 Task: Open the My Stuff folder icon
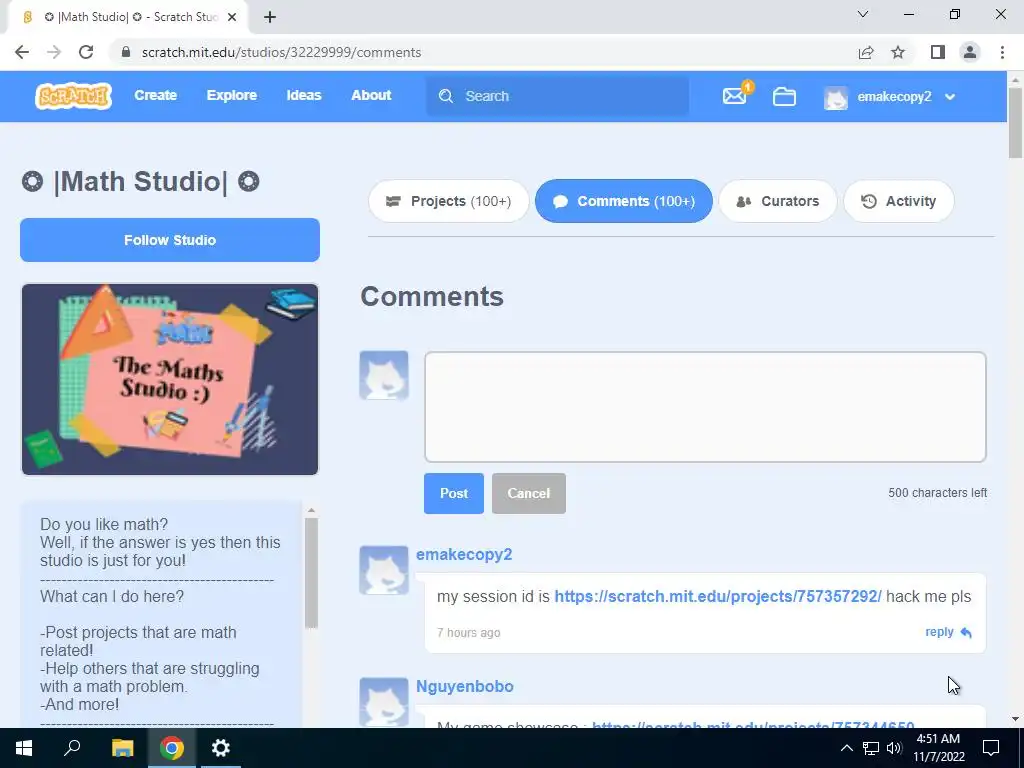pos(784,97)
